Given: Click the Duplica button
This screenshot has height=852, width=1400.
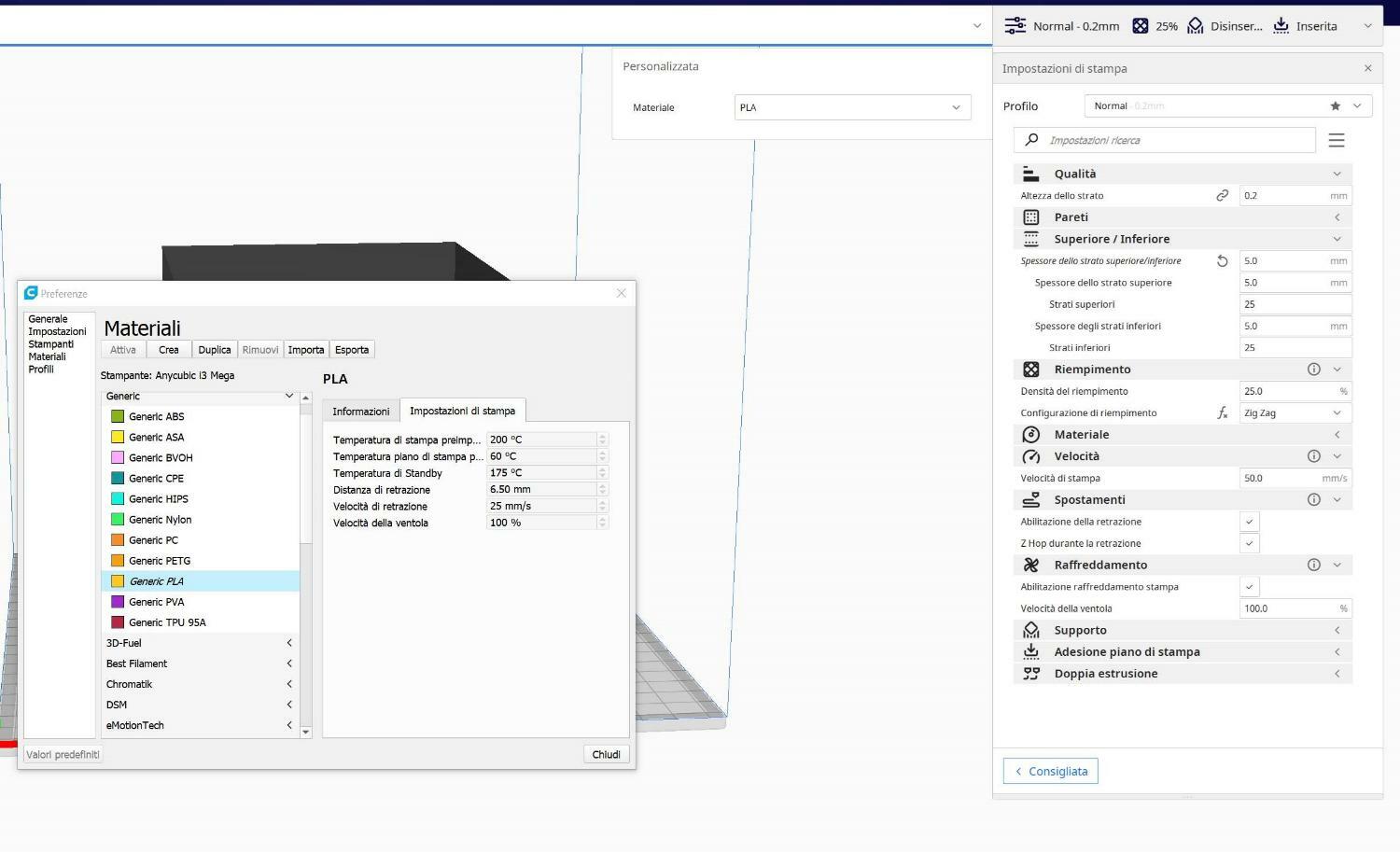Looking at the screenshot, I should [x=214, y=350].
